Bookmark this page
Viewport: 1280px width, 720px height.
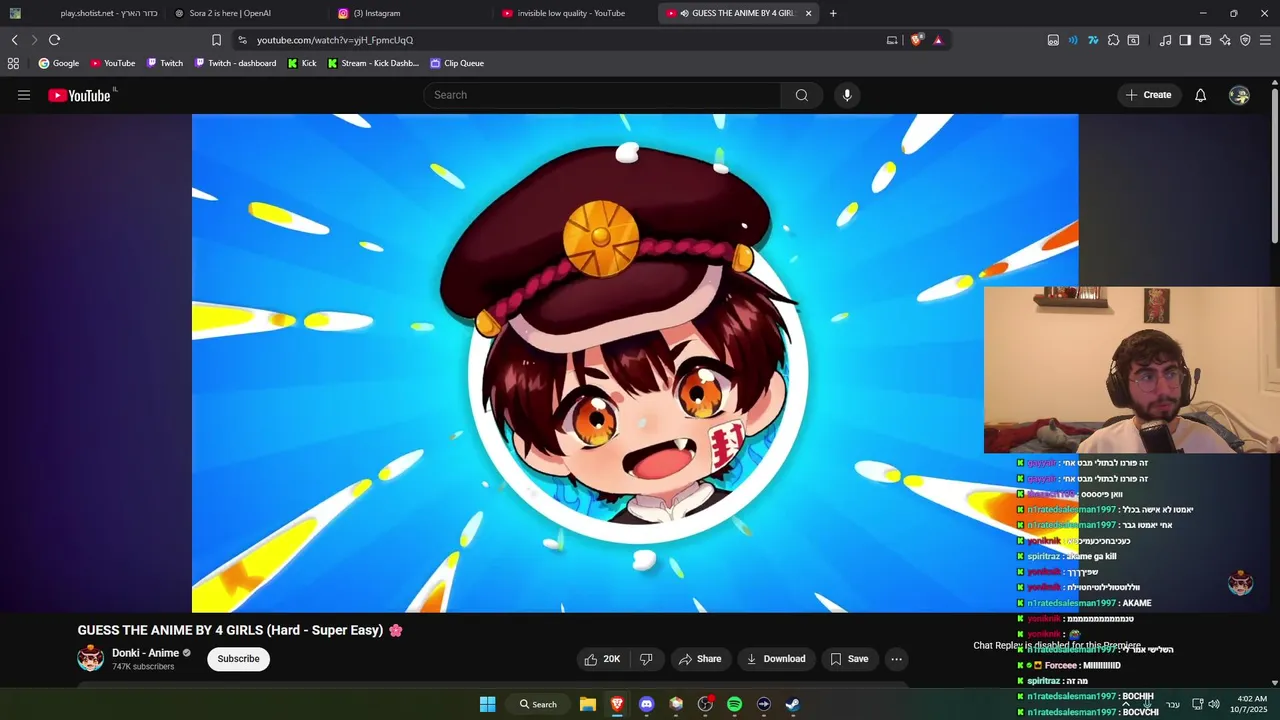216,40
